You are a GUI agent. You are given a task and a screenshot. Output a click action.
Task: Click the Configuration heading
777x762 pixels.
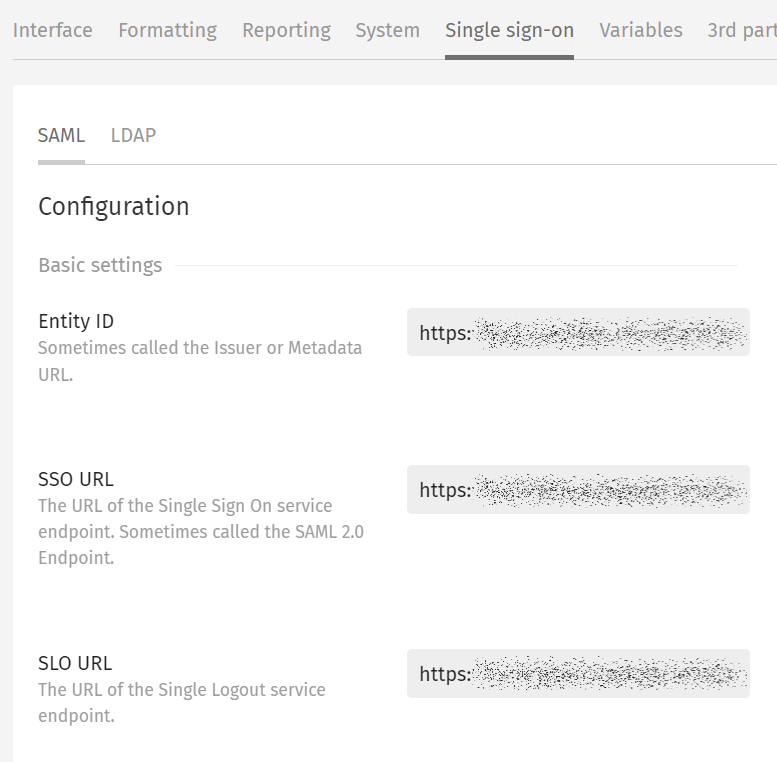coord(113,206)
